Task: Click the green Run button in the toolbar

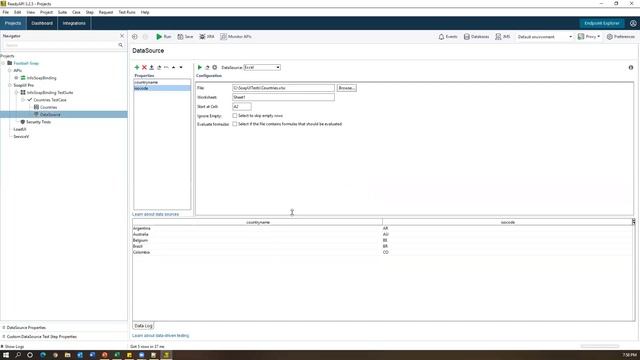Action: [164, 37]
